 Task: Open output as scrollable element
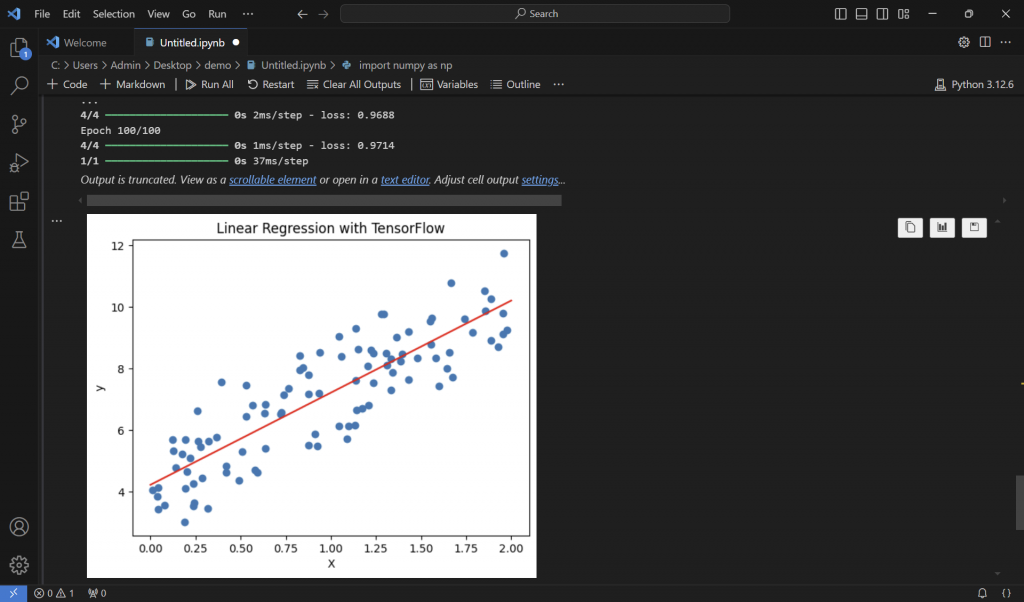pyautogui.click(x=272, y=180)
